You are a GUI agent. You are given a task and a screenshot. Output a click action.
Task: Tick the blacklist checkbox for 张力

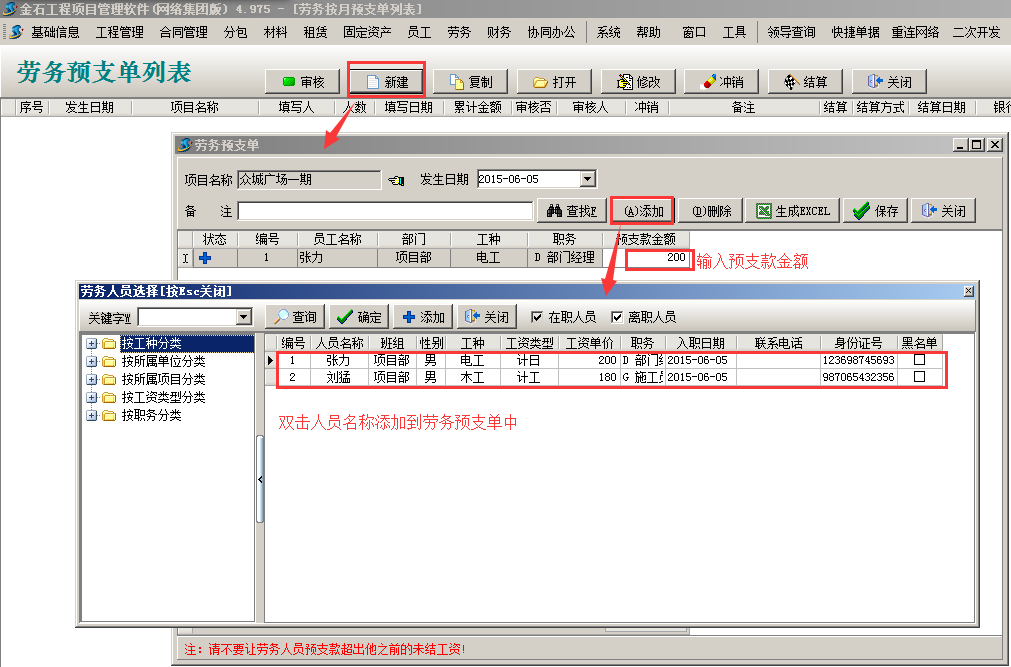pyautogui.click(x=920, y=360)
